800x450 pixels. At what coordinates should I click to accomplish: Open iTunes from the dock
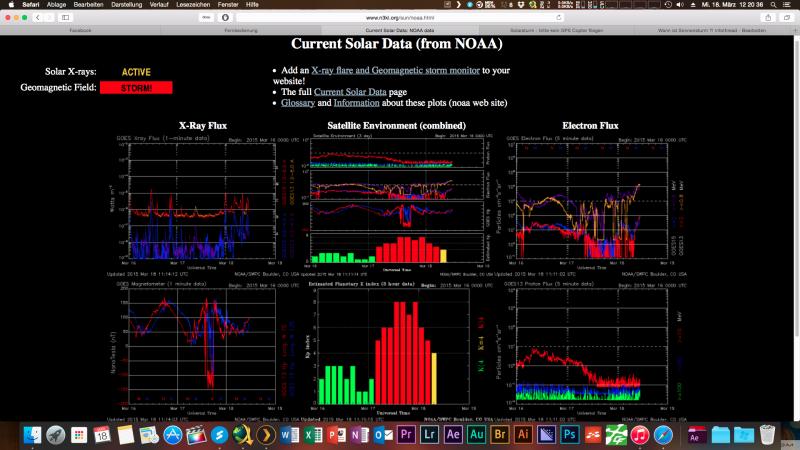[x=640, y=435]
